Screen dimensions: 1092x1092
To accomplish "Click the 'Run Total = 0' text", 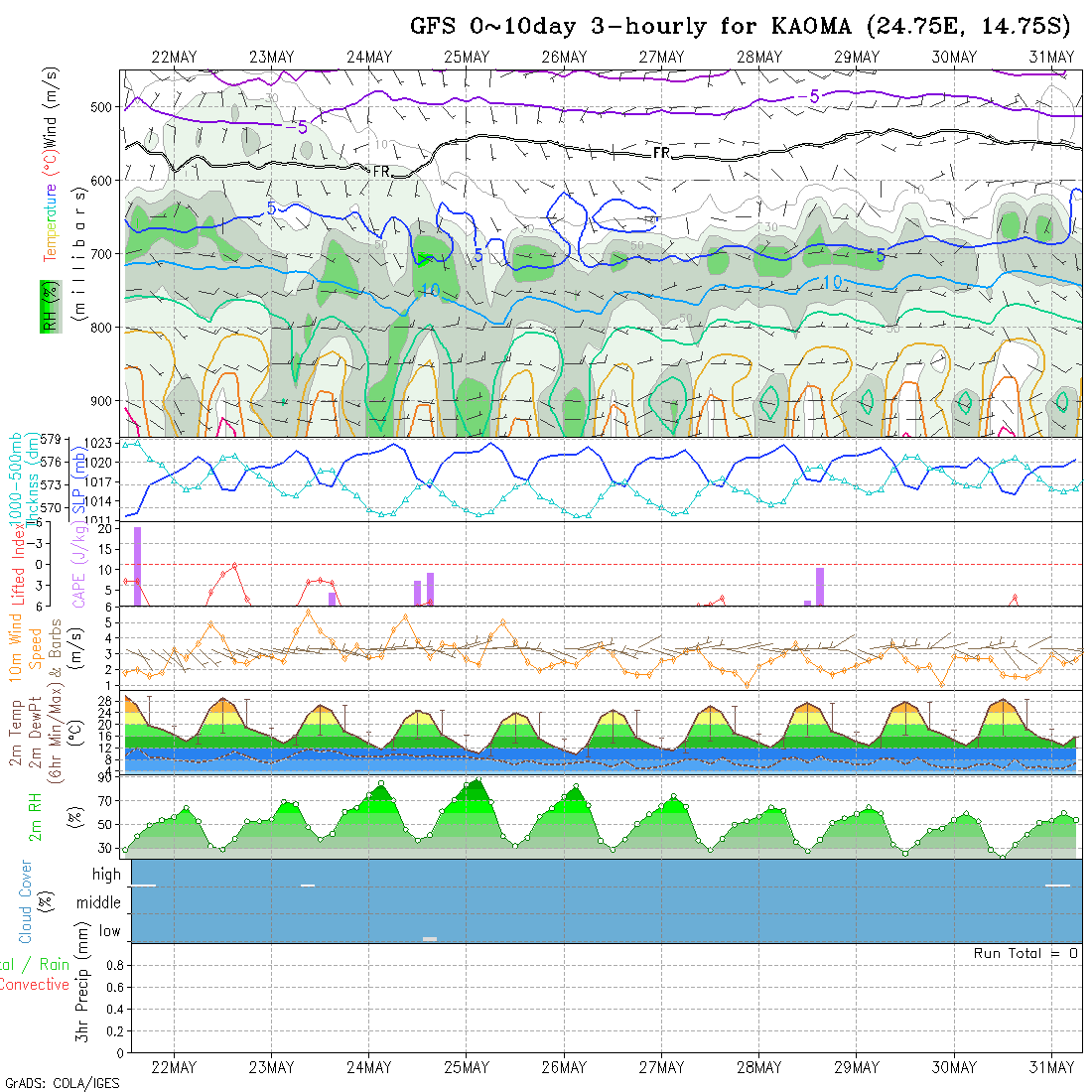I will point(1025,953).
